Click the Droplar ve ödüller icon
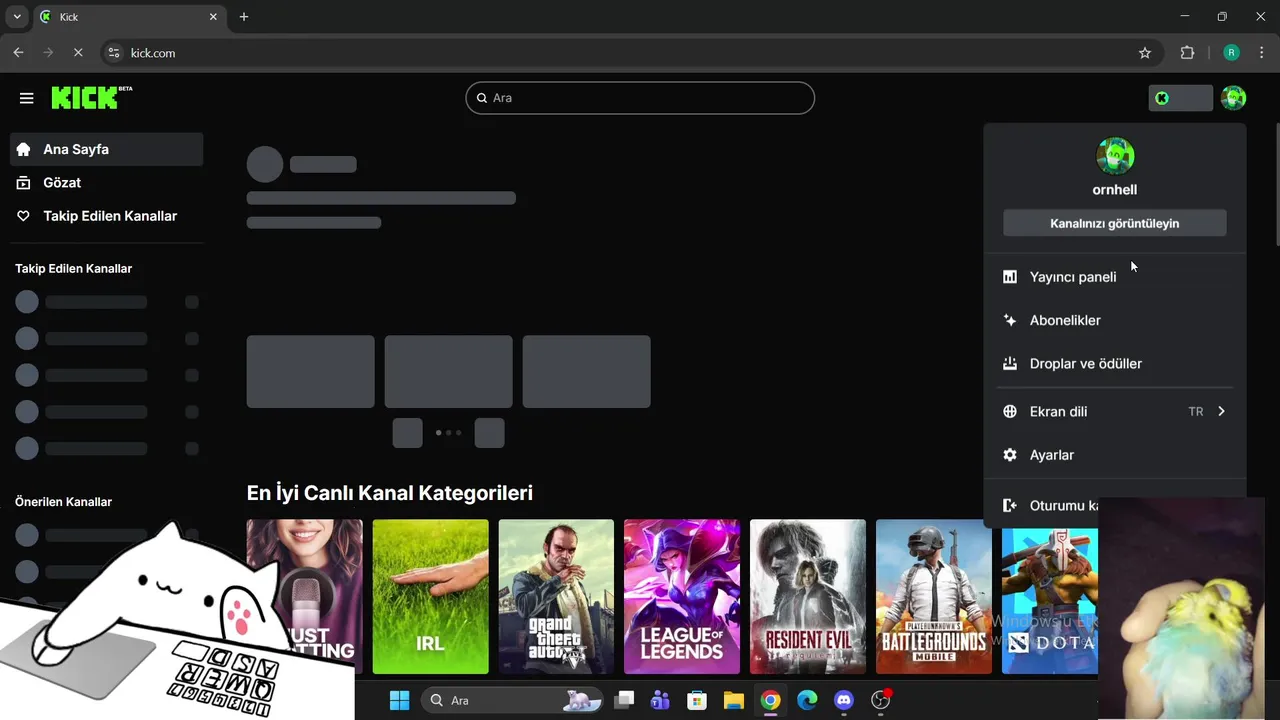Viewport: 1280px width, 720px height. (x=1010, y=364)
